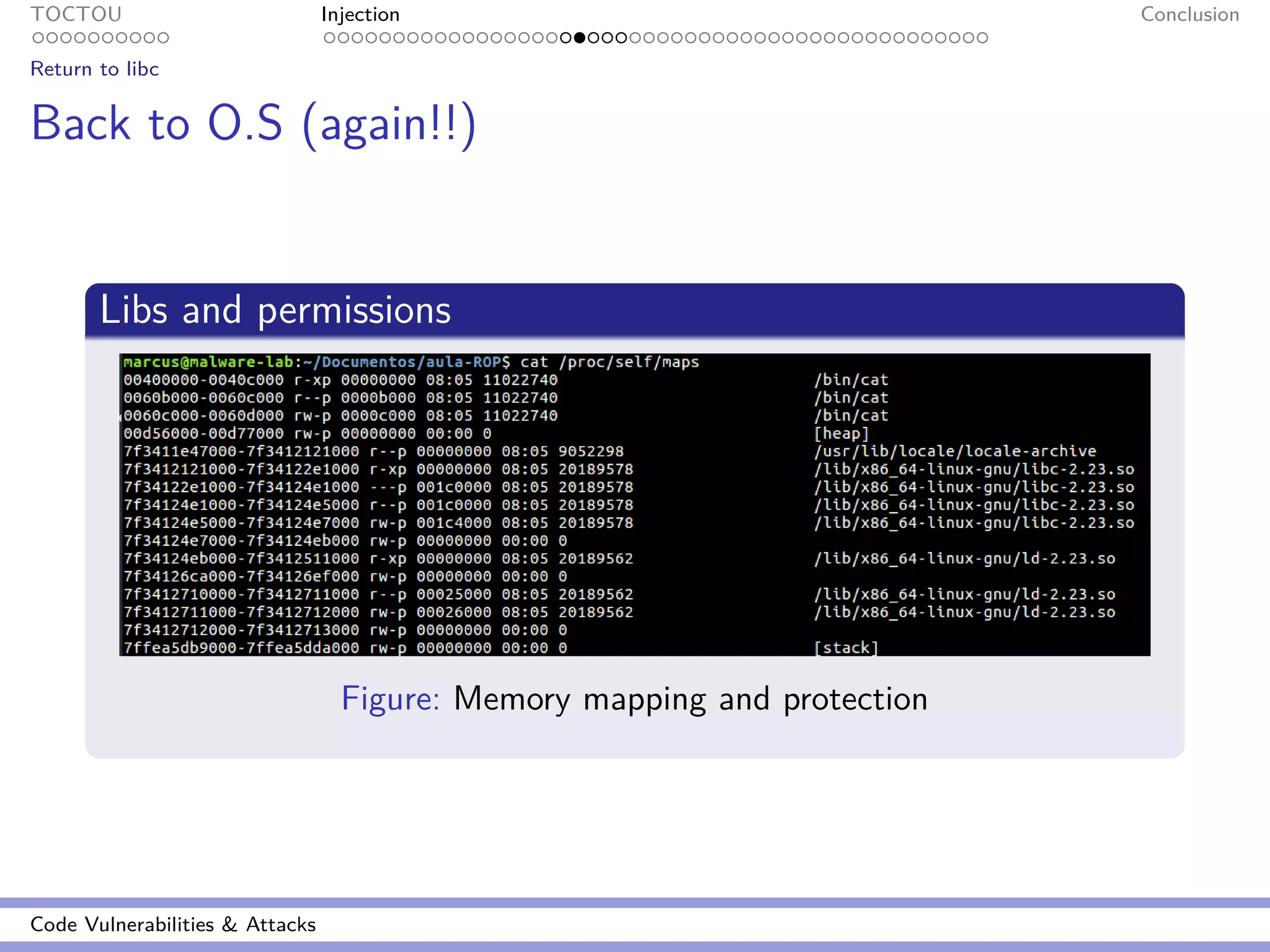Jump to the Conclusion section
The height and width of the screenshot is (952, 1270).
pos(1190,14)
